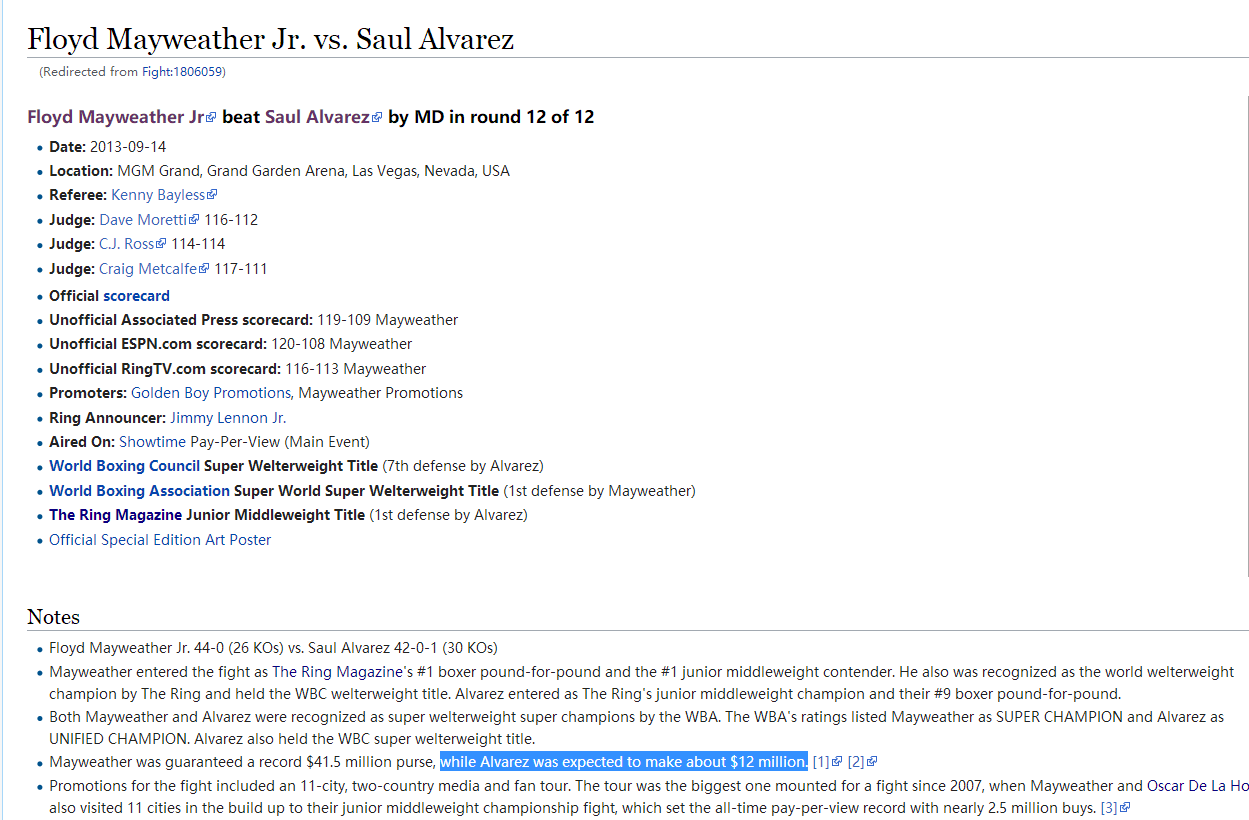Click the Notes section heading
The width and height of the screenshot is (1249, 820).
pos(53,617)
